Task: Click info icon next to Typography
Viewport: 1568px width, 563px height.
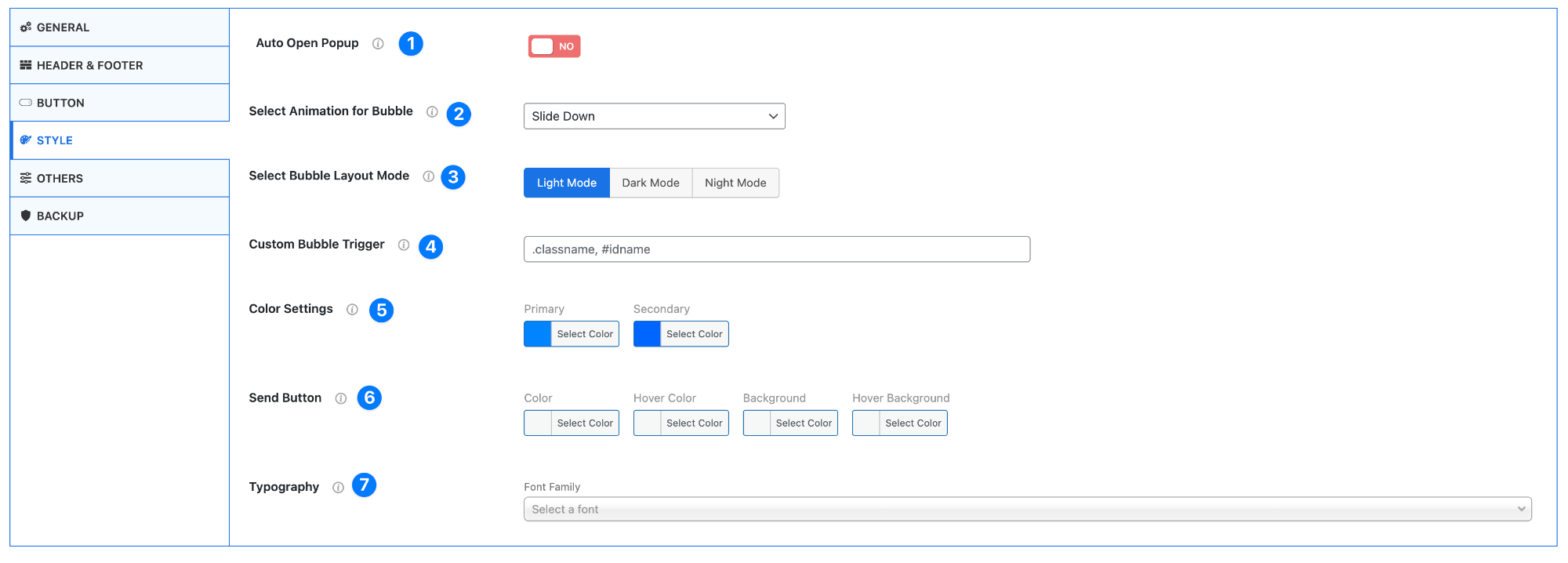Action: click(x=338, y=488)
